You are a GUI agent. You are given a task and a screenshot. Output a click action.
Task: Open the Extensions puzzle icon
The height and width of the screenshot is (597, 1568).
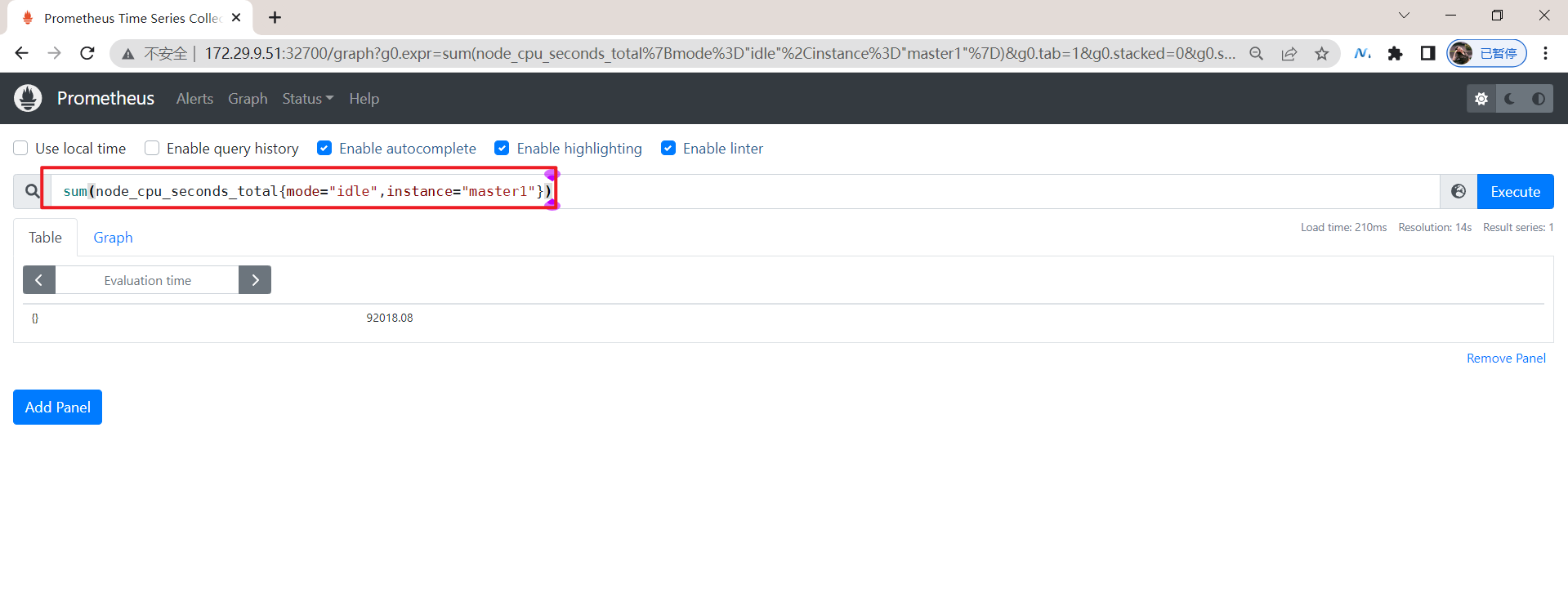1395,53
